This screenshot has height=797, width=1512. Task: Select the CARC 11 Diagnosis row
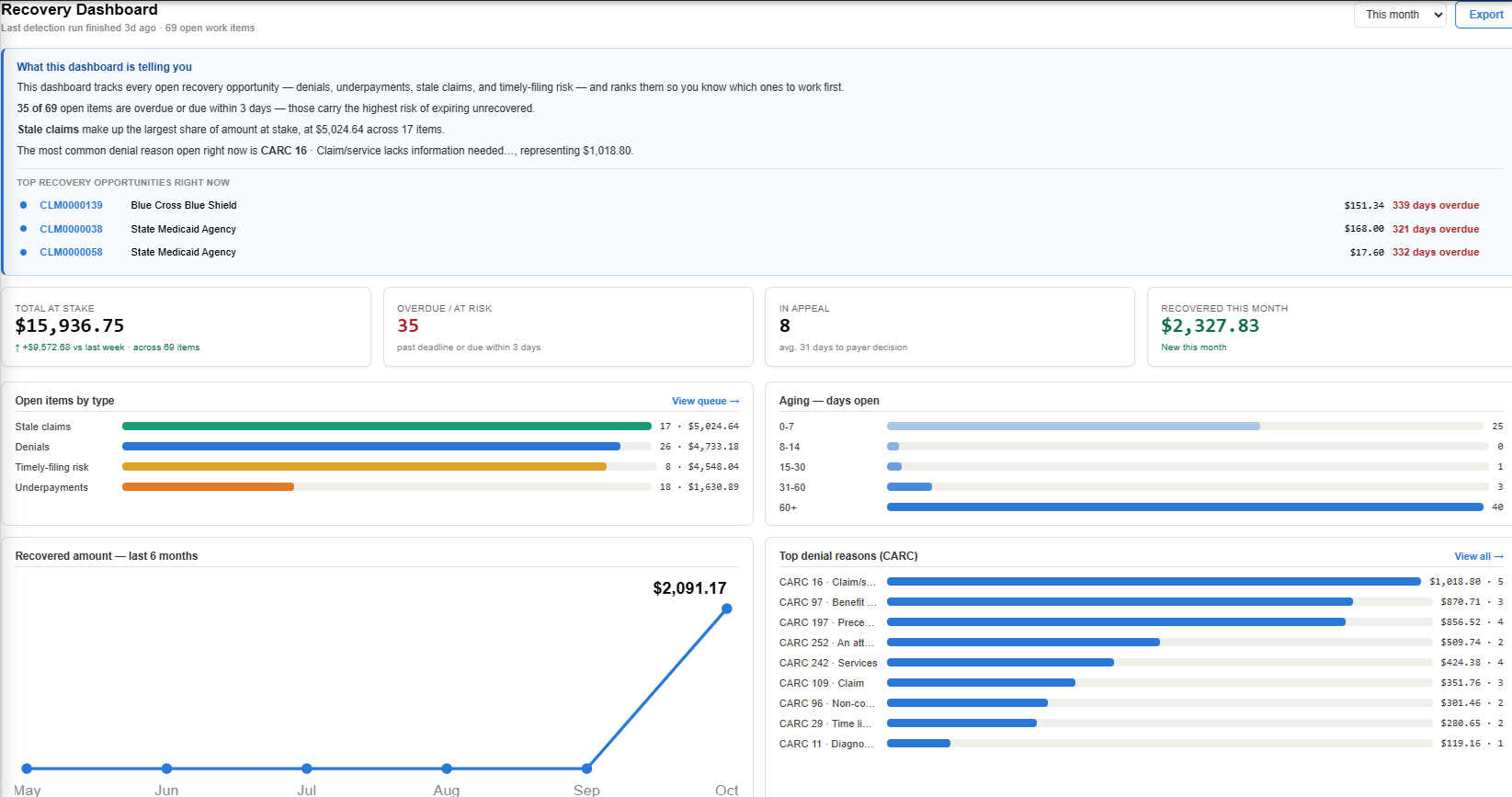[1142, 744]
